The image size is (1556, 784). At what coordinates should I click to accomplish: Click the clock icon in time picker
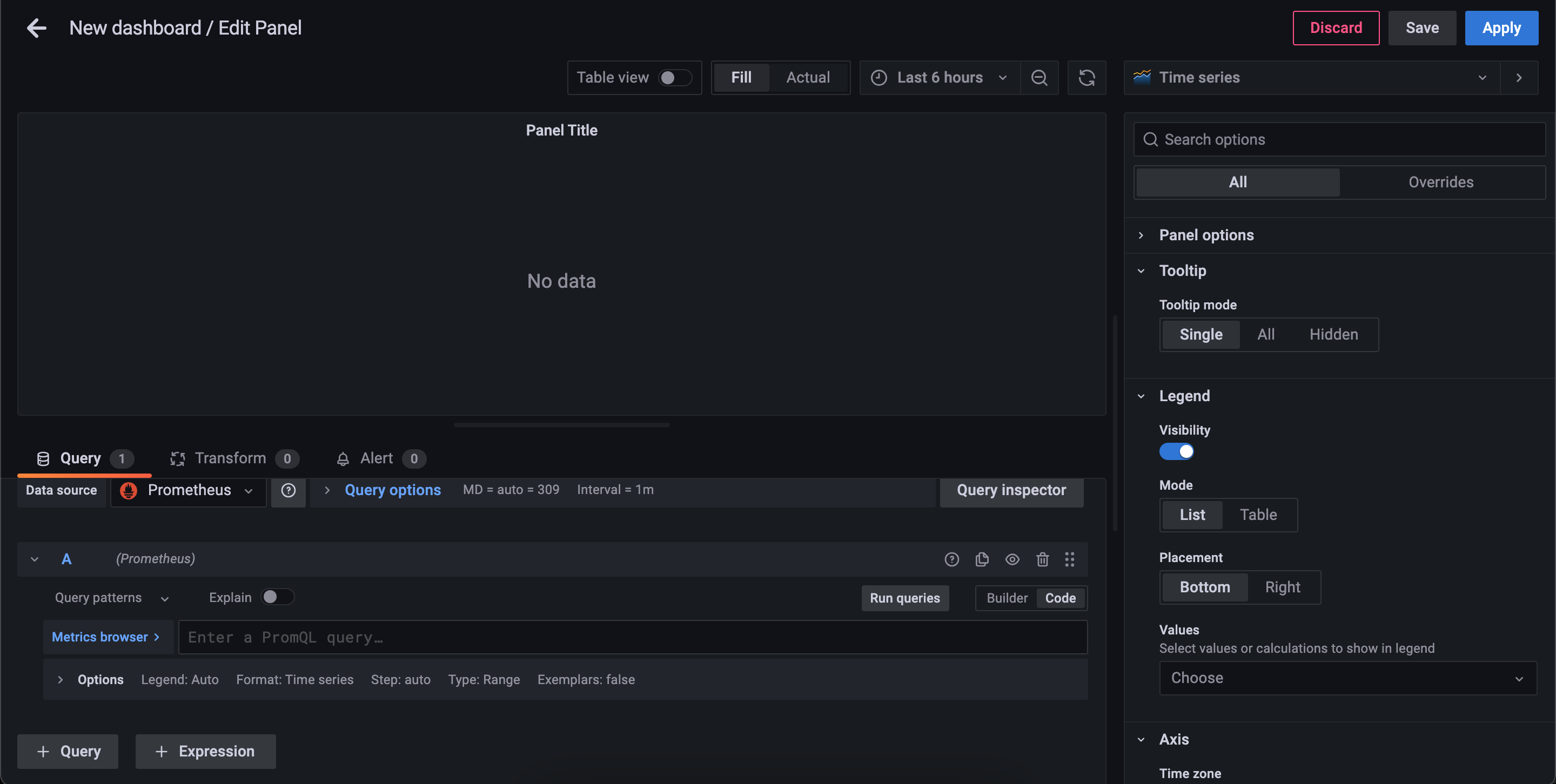coord(878,77)
